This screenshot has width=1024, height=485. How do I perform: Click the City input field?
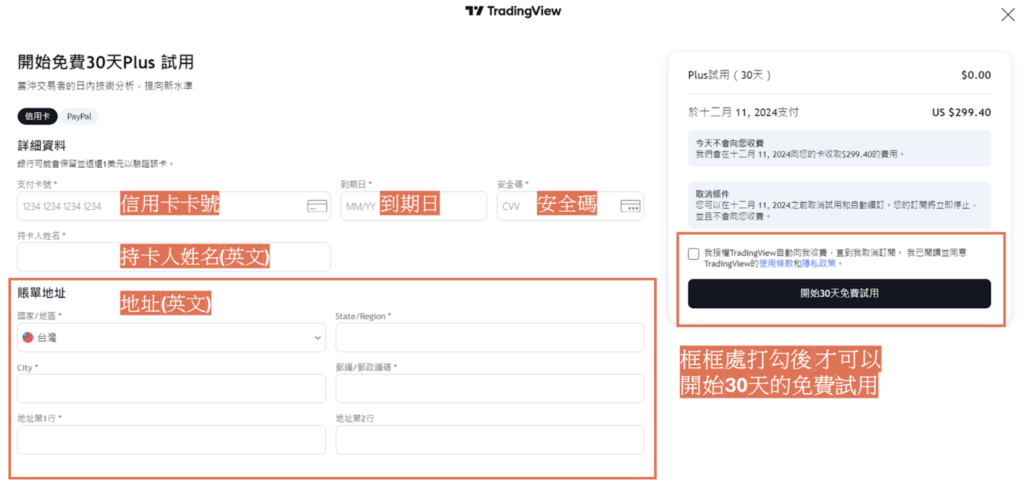point(171,388)
